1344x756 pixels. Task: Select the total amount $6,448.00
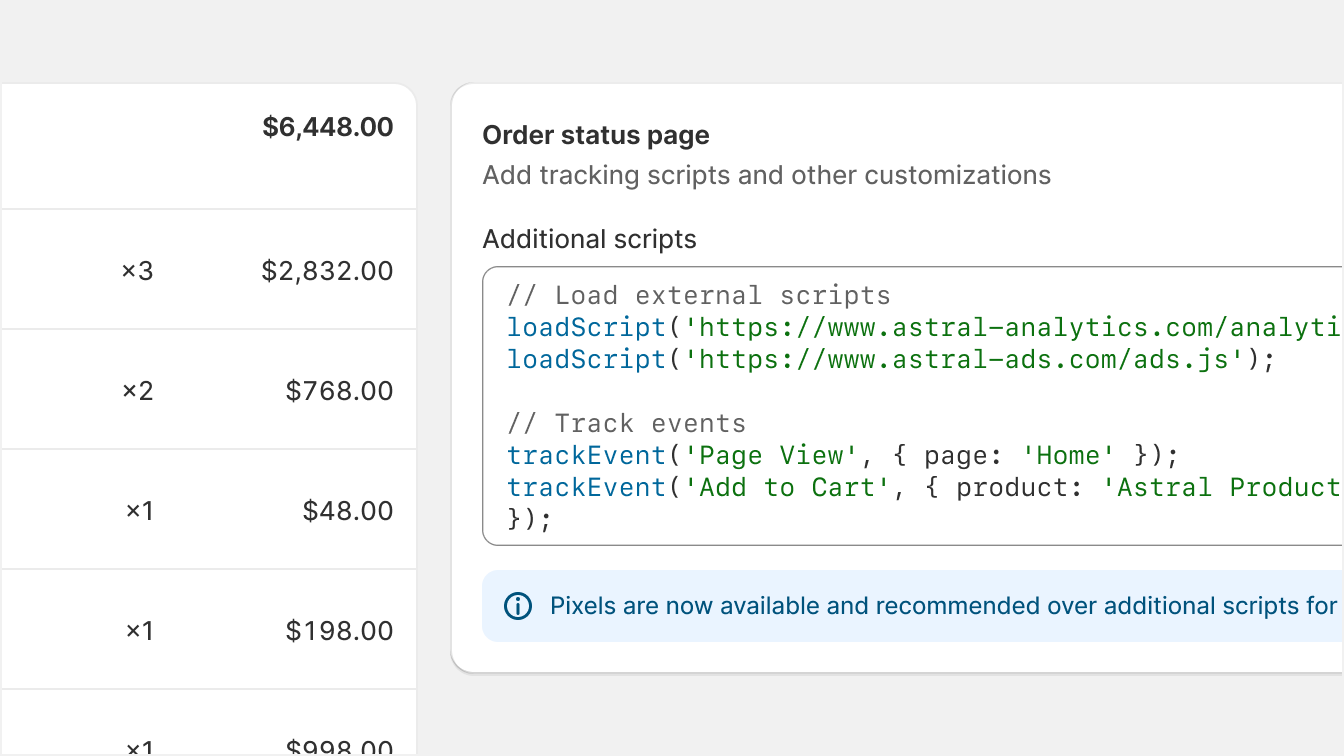tap(328, 127)
